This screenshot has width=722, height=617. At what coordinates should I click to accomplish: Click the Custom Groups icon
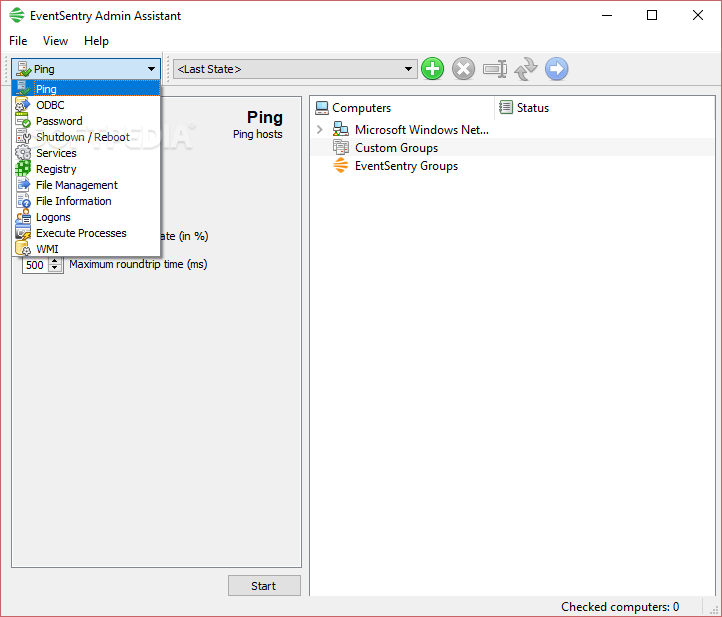click(341, 147)
